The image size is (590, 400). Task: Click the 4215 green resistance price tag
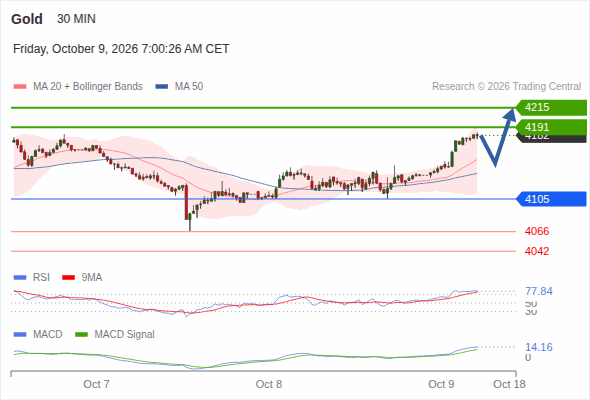click(x=551, y=108)
